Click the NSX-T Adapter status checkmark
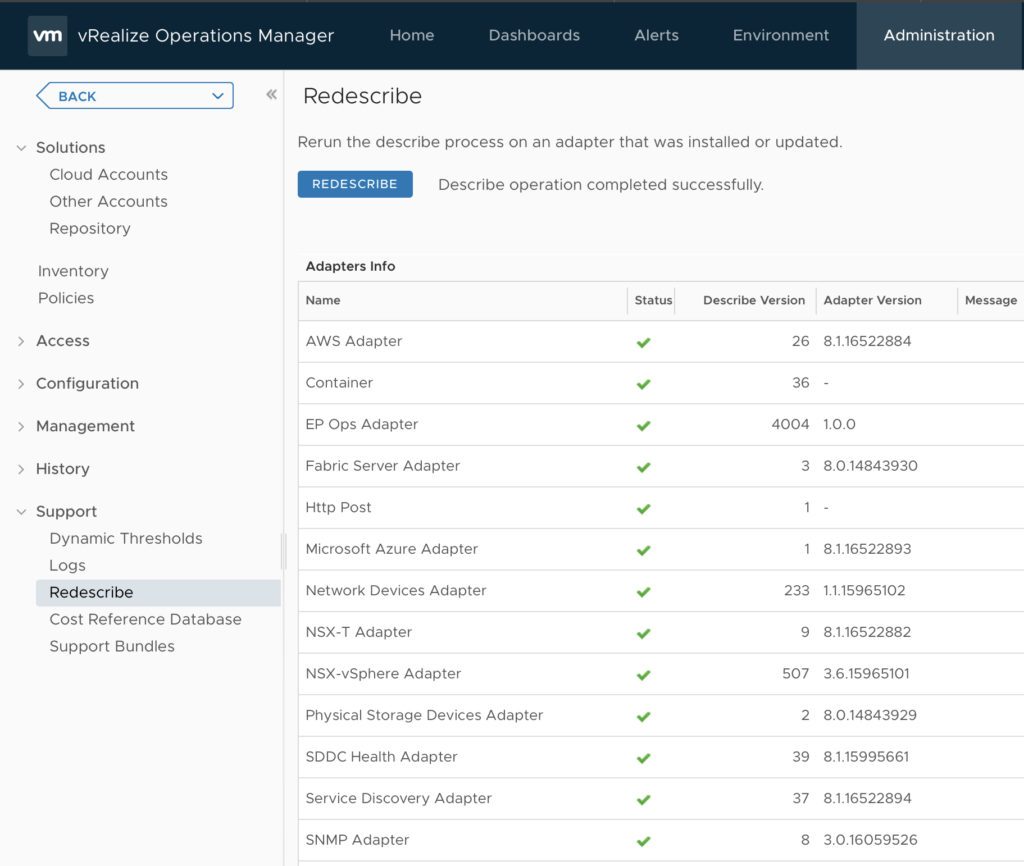The width and height of the screenshot is (1024, 866). pos(643,633)
